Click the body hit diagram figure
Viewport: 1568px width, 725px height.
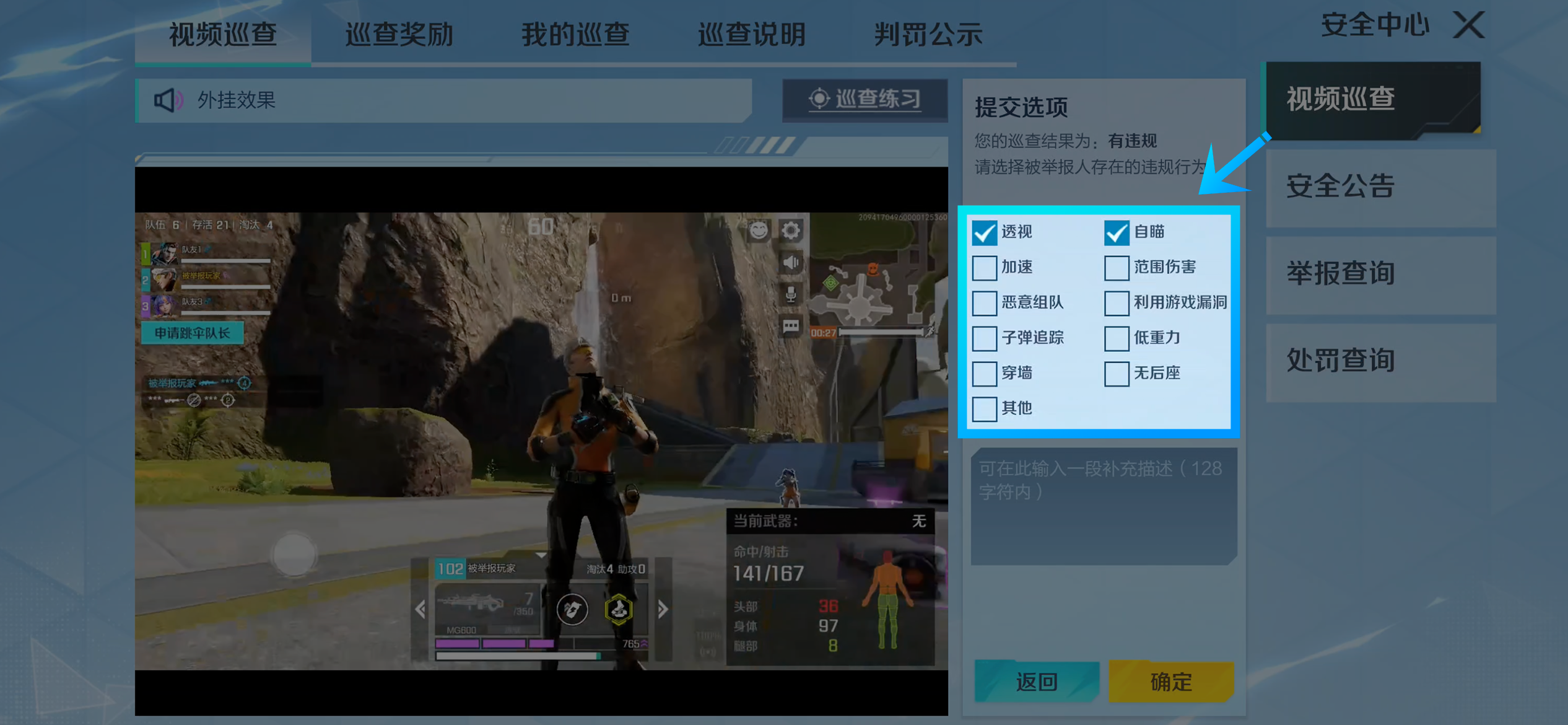point(887,599)
